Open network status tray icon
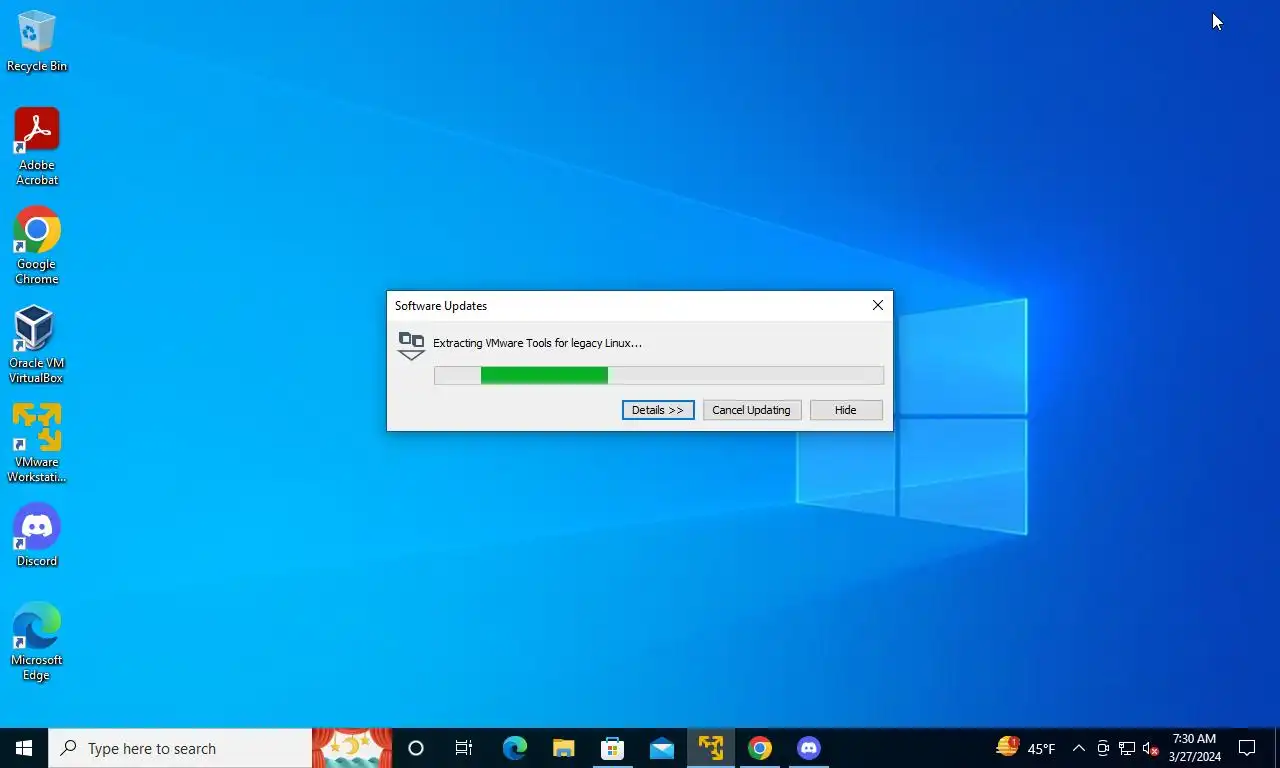The height and width of the screenshot is (768, 1280). (1127, 748)
